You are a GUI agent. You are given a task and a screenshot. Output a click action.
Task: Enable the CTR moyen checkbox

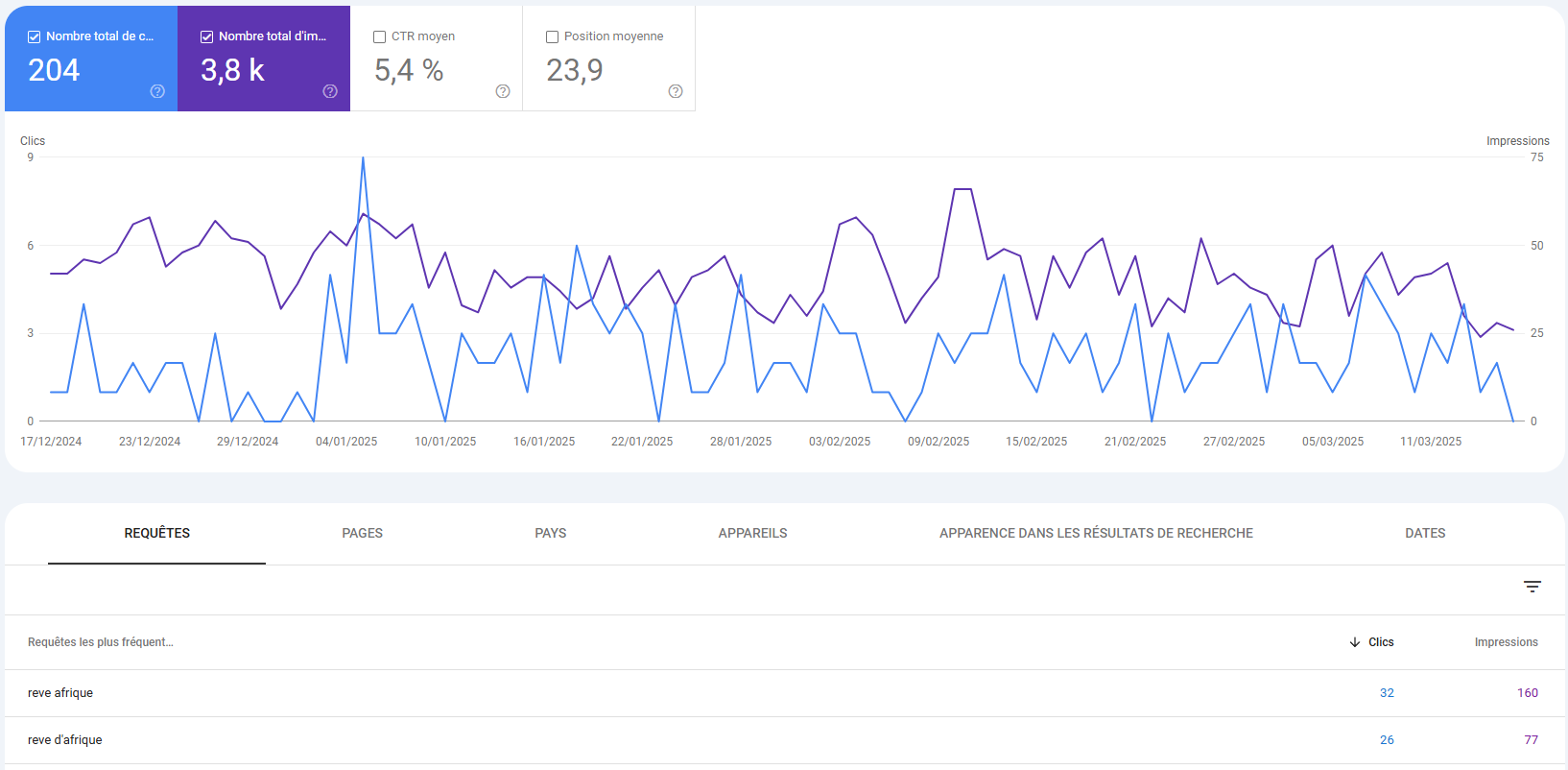379,36
